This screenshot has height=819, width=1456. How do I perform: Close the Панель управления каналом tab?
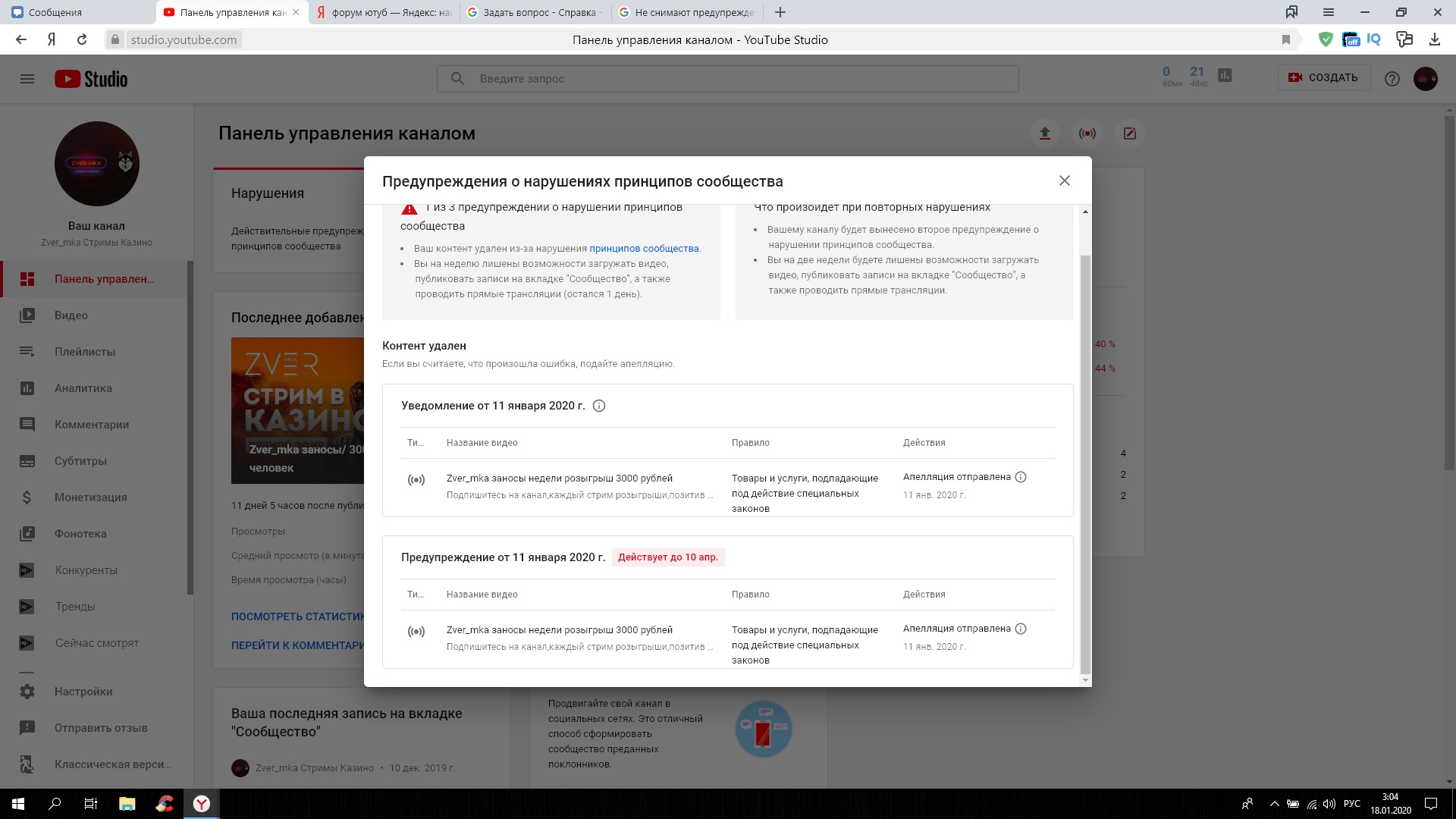coord(296,12)
